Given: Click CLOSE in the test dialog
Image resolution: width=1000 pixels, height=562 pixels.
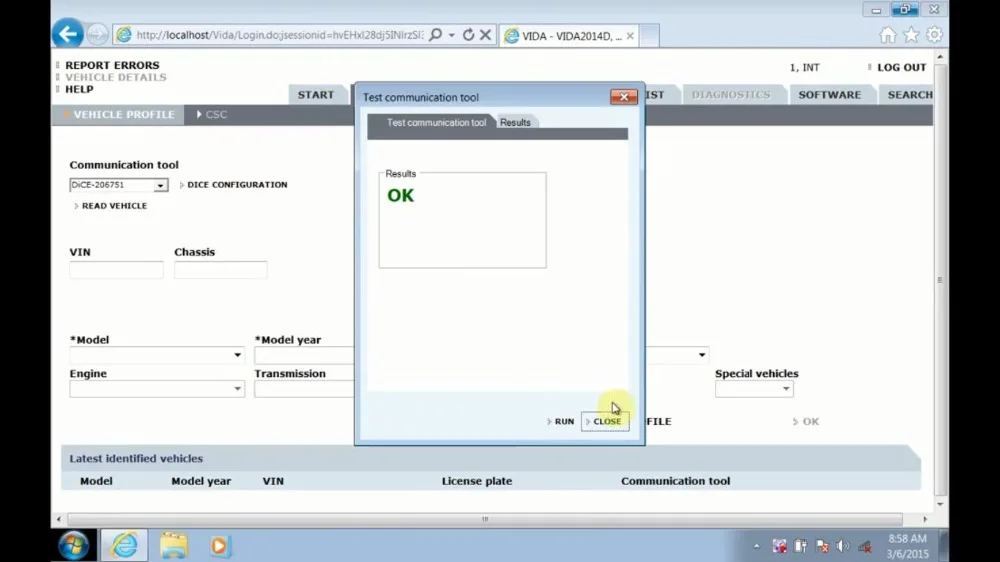Looking at the screenshot, I should [605, 421].
